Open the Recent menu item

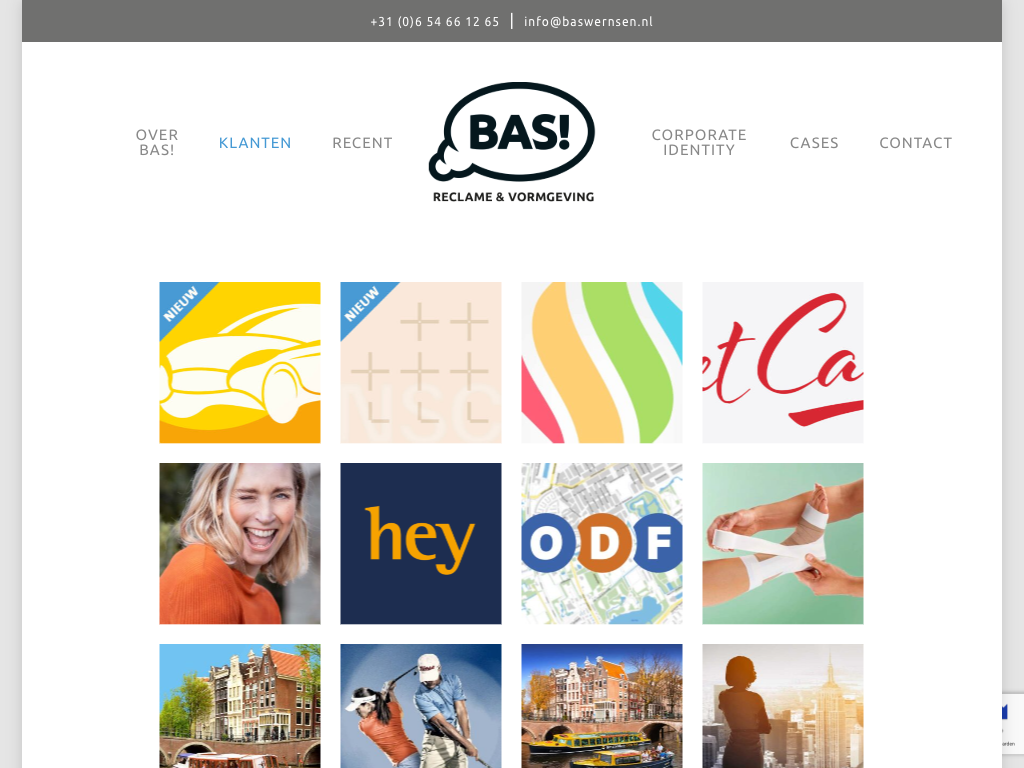362,142
